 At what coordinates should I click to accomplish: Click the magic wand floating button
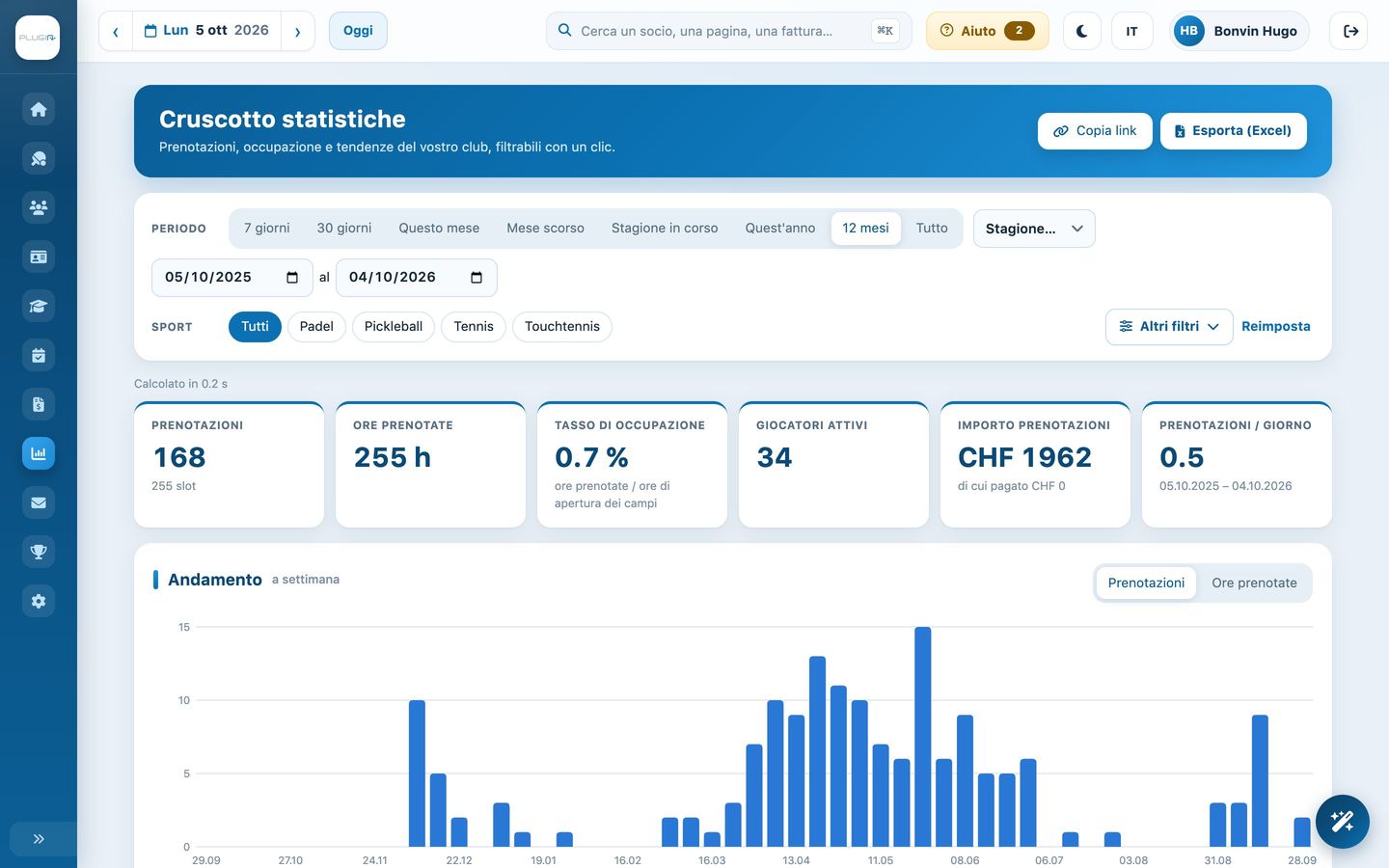(1342, 822)
